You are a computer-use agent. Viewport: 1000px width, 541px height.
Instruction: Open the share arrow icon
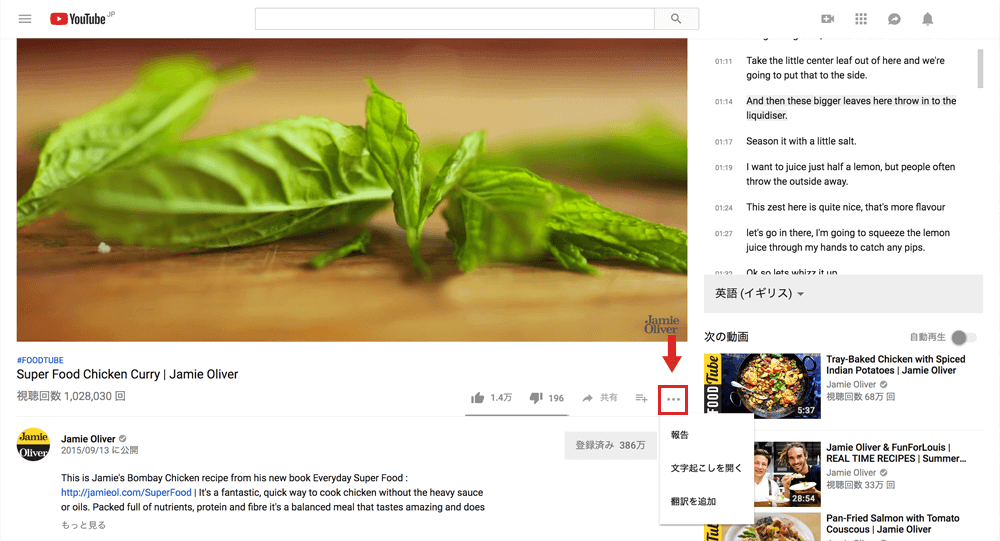coord(587,398)
